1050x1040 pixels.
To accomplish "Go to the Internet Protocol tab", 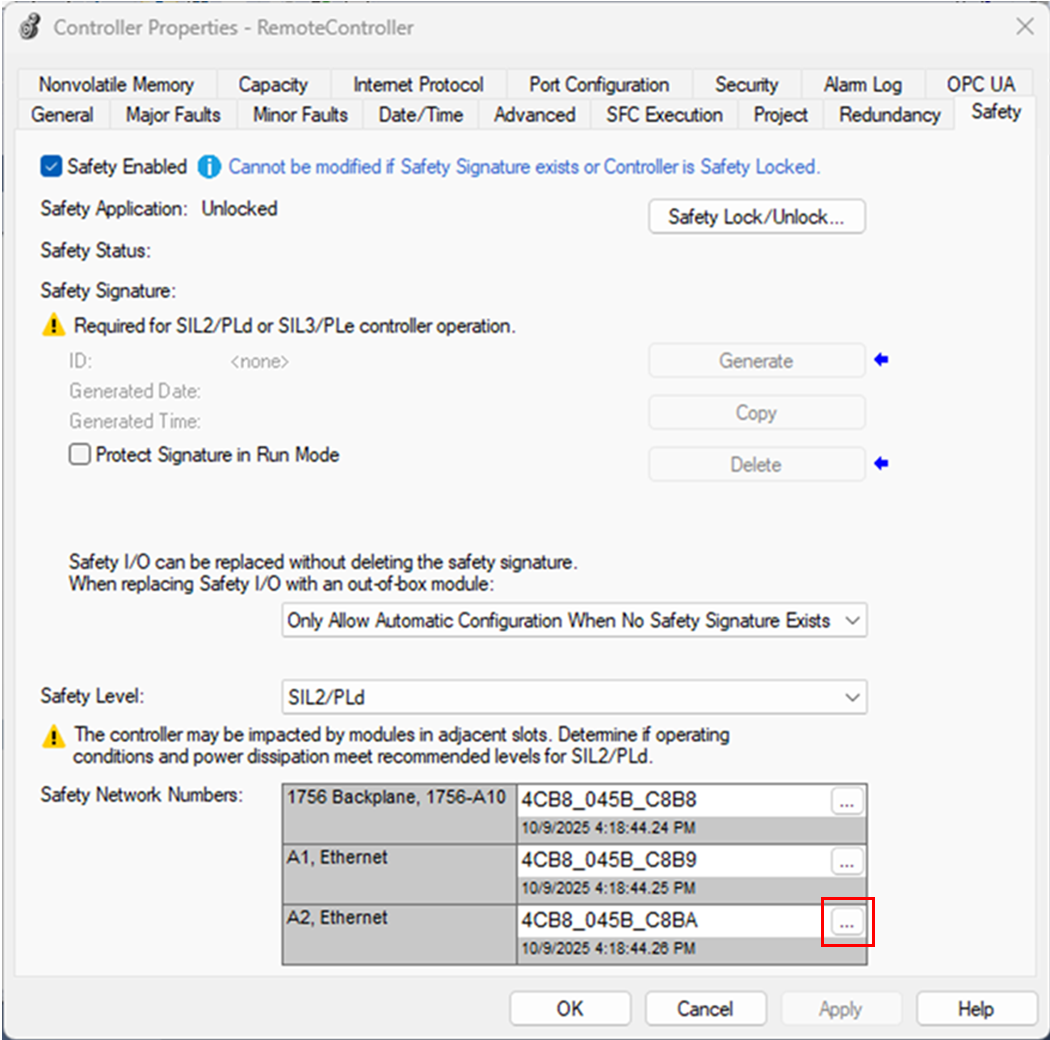I will (419, 84).
